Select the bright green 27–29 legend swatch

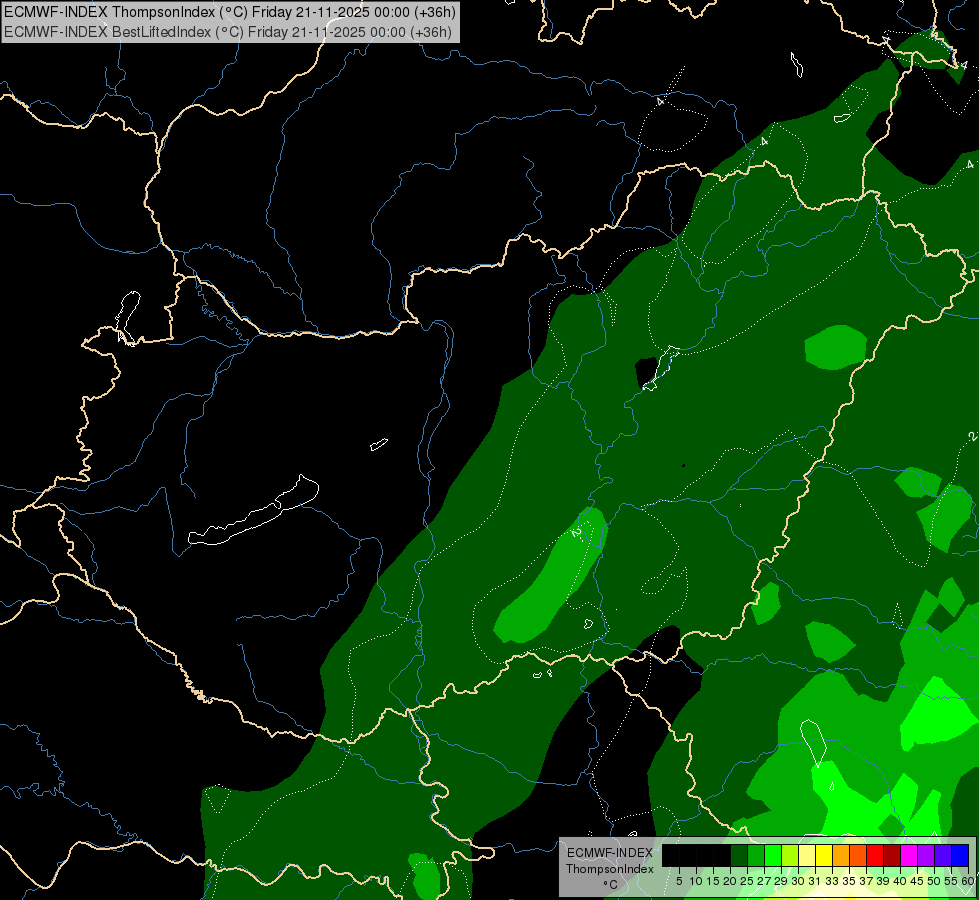pyautogui.click(x=773, y=855)
